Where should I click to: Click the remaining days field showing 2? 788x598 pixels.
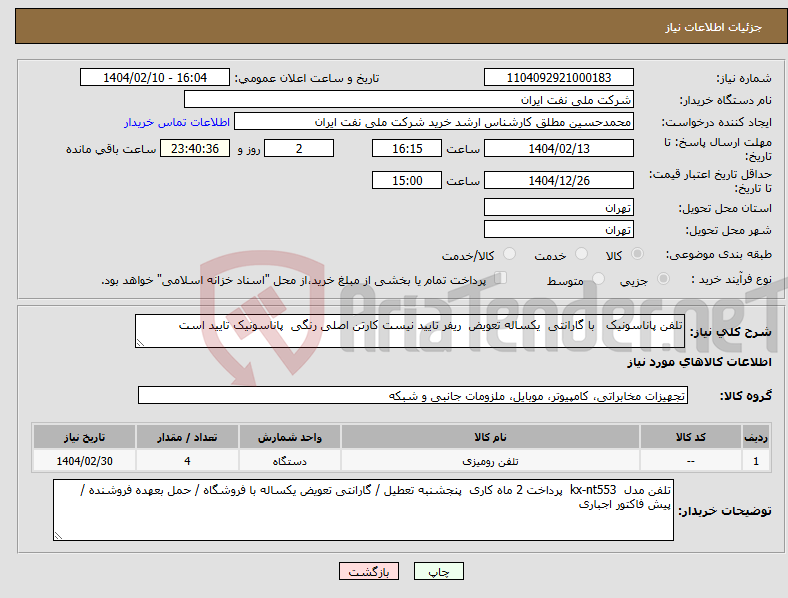click(x=299, y=148)
